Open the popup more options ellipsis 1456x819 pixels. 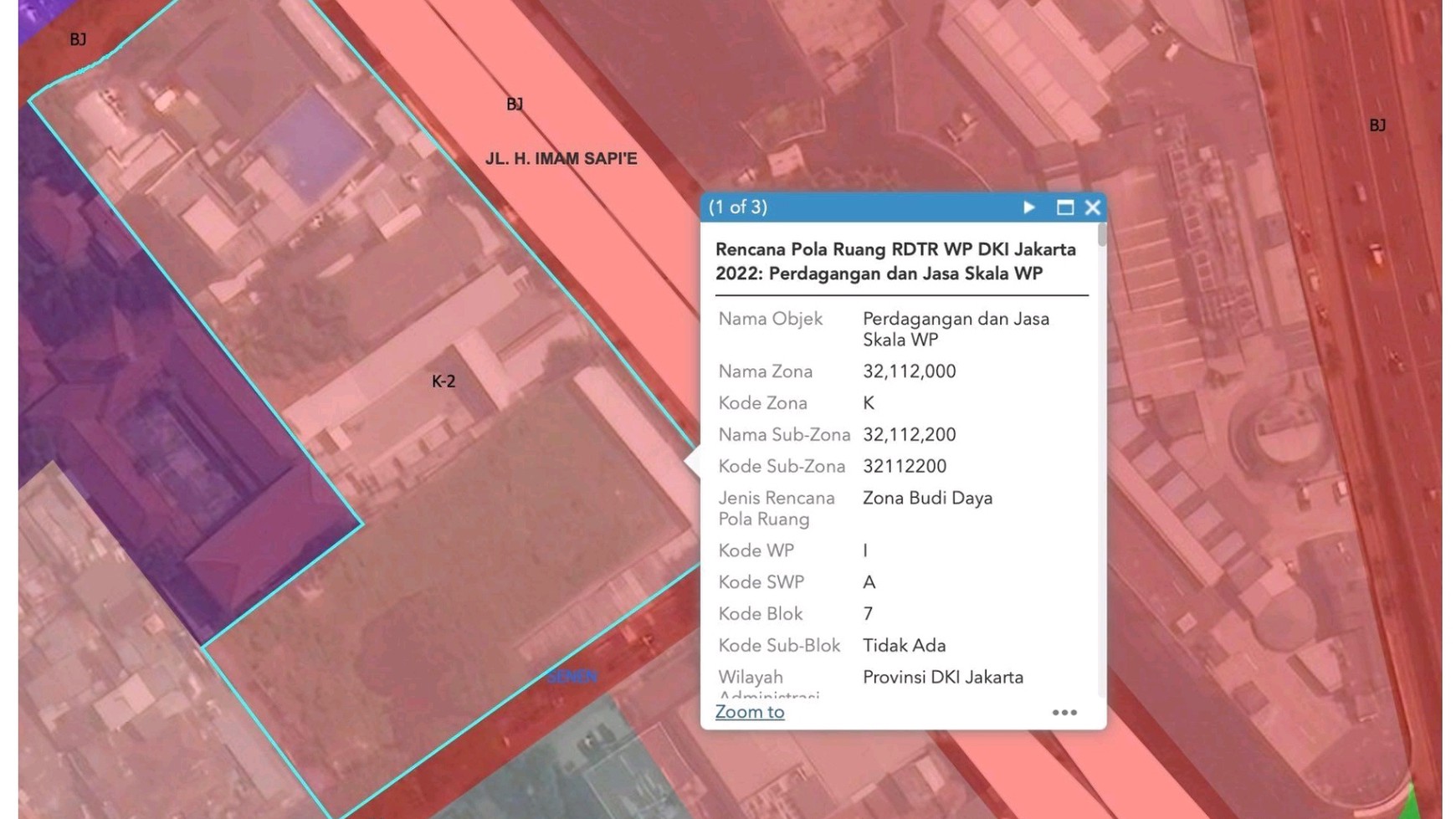point(1064,713)
